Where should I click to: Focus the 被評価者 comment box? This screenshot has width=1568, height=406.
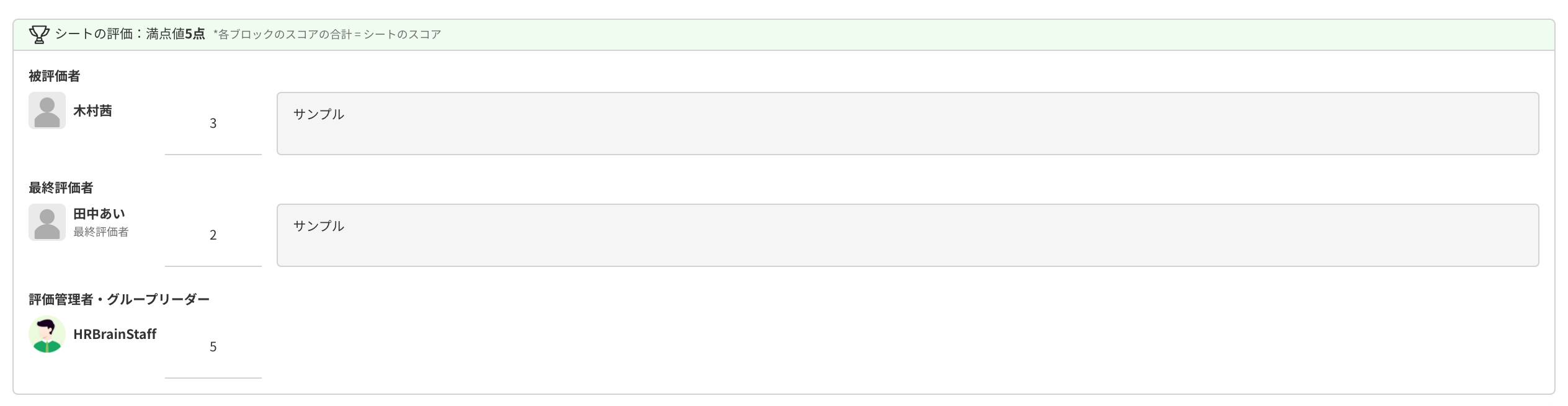click(x=907, y=124)
